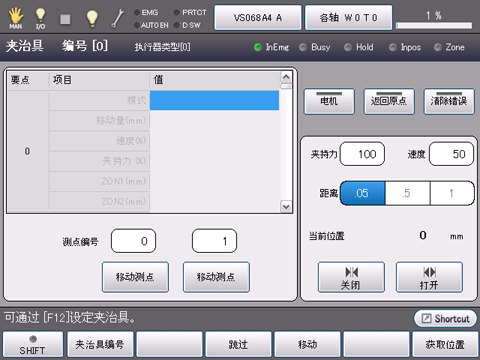
Task: Select the highlighted 模式 value cell
Action: 214,100
